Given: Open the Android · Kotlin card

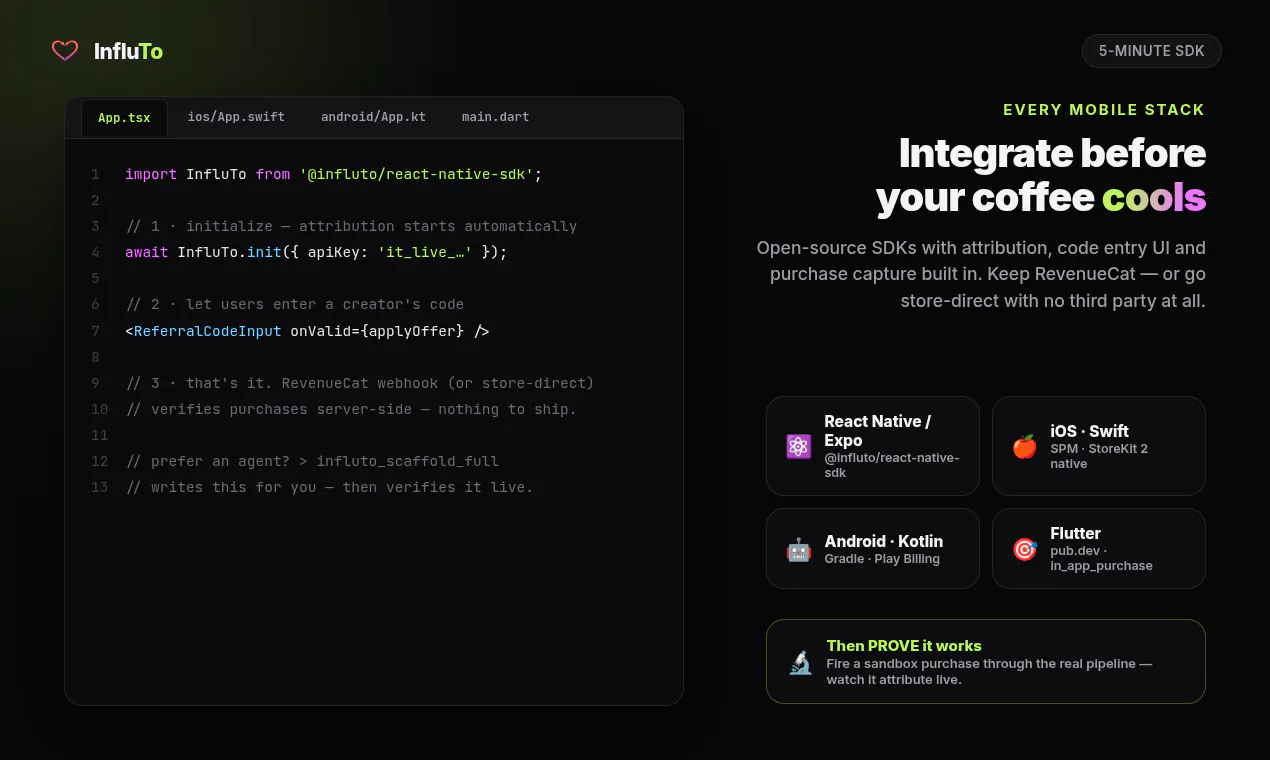Looking at the screenshot, I should click(x=873, y=549).
